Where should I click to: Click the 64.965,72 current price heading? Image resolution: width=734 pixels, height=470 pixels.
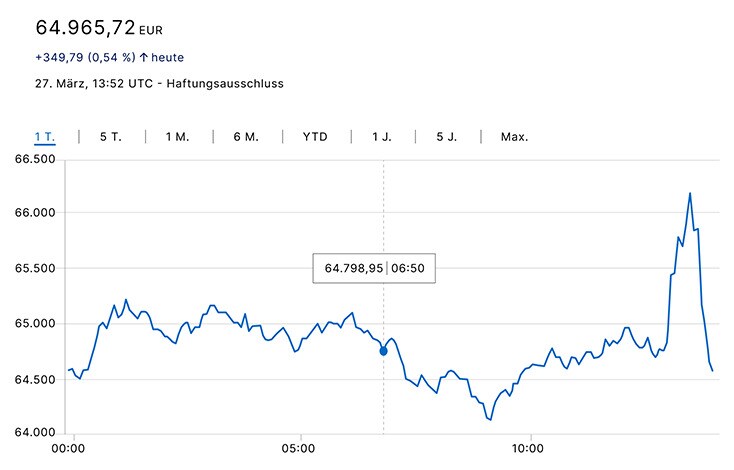click(x=85, y=26)
